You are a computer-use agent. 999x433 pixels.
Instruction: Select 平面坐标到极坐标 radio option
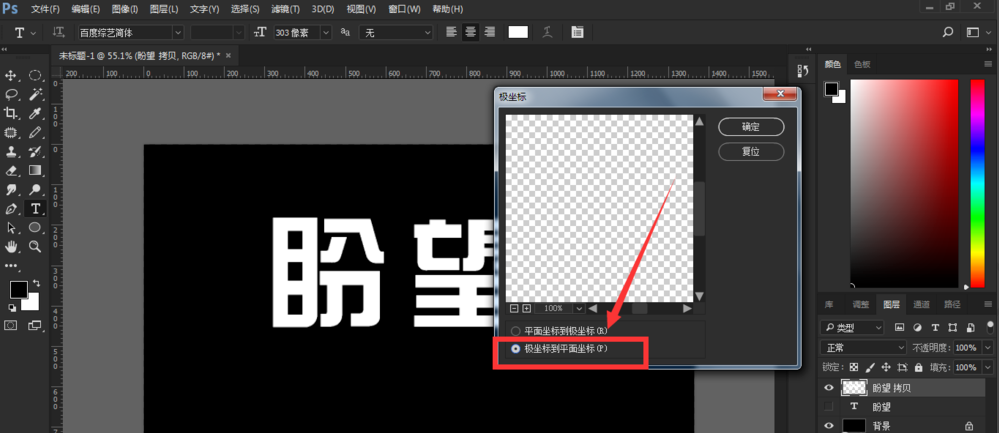pyautogui.click(x=516, y=330)
